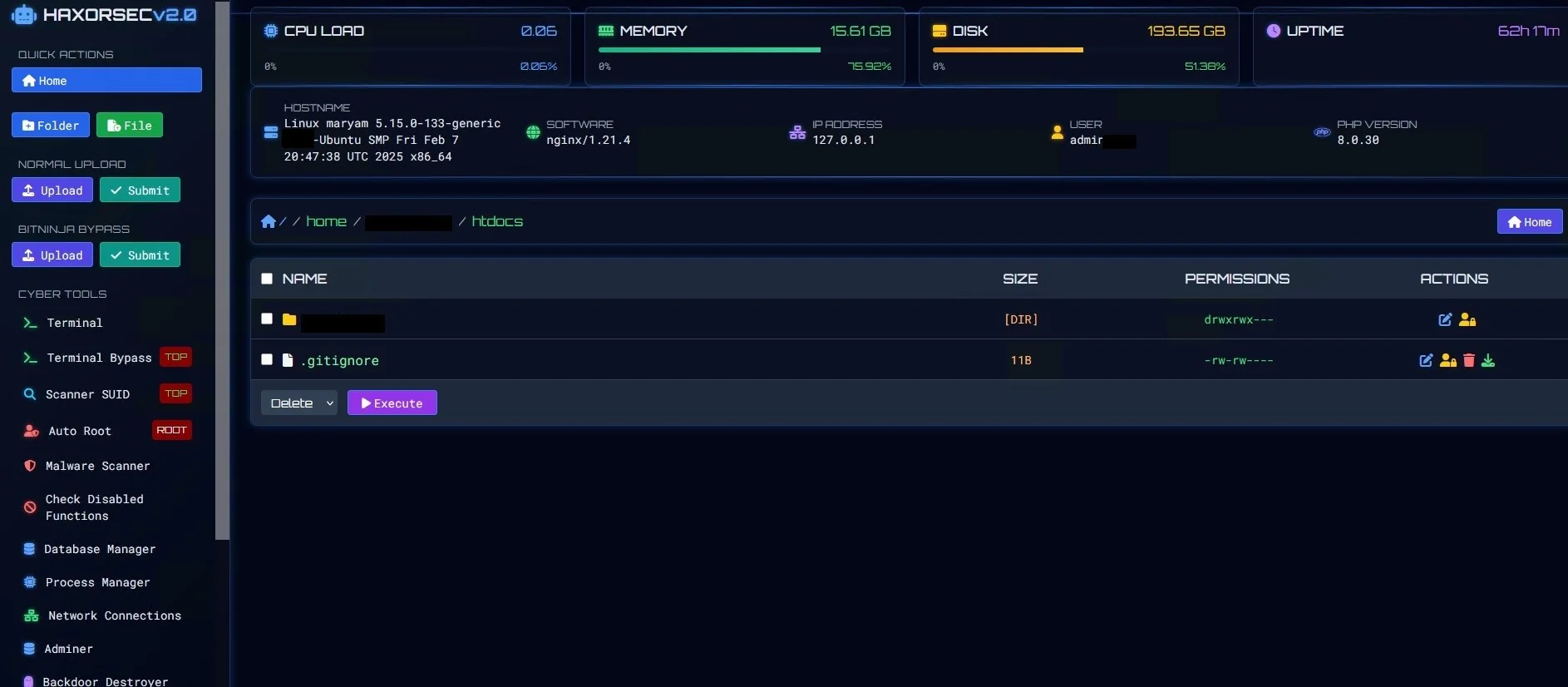Click the sidebar Home button under Quick Actions
The image size is (1568, 687).
point(106,80)
